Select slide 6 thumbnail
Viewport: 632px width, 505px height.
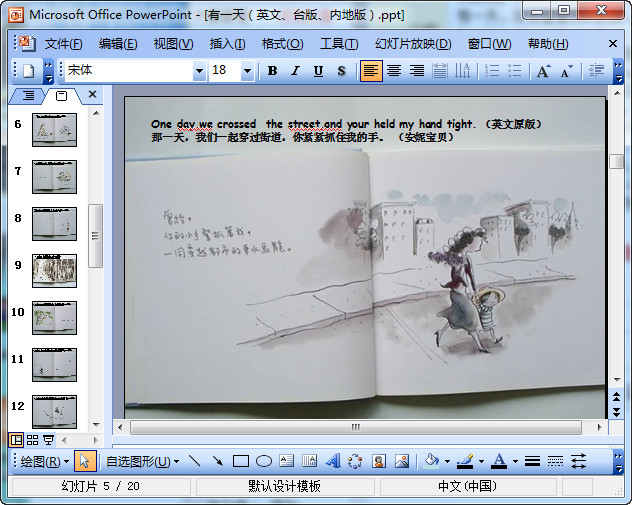[54, 130]
